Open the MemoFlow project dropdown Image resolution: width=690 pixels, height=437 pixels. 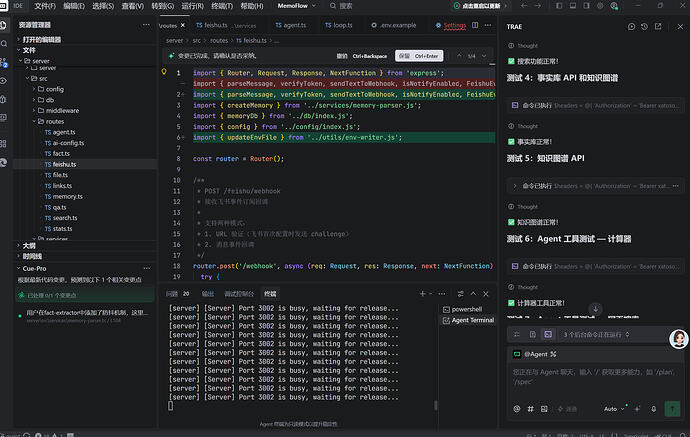pos(297,6)
